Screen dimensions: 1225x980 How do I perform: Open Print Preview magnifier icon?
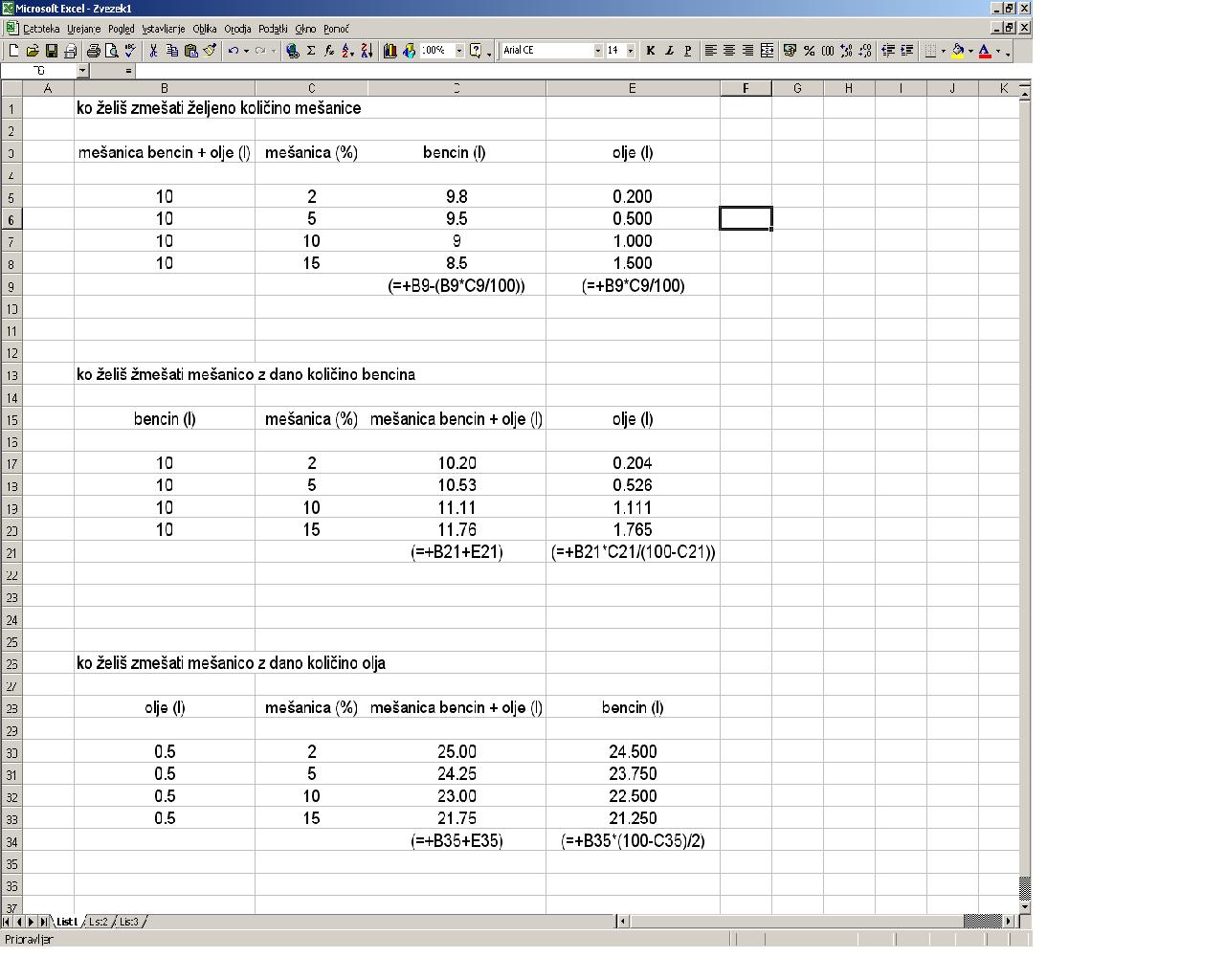[111, 51]
